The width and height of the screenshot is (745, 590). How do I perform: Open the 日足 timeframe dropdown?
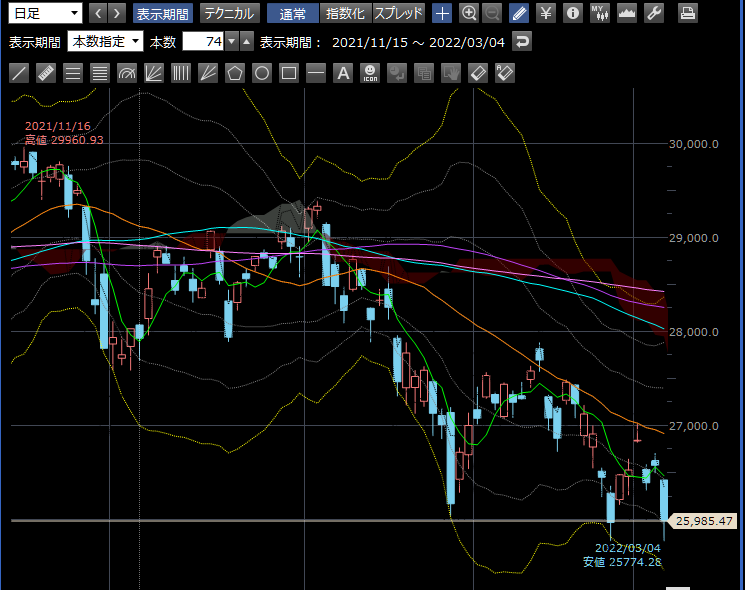pyautogui.click(x=45, y=13)
